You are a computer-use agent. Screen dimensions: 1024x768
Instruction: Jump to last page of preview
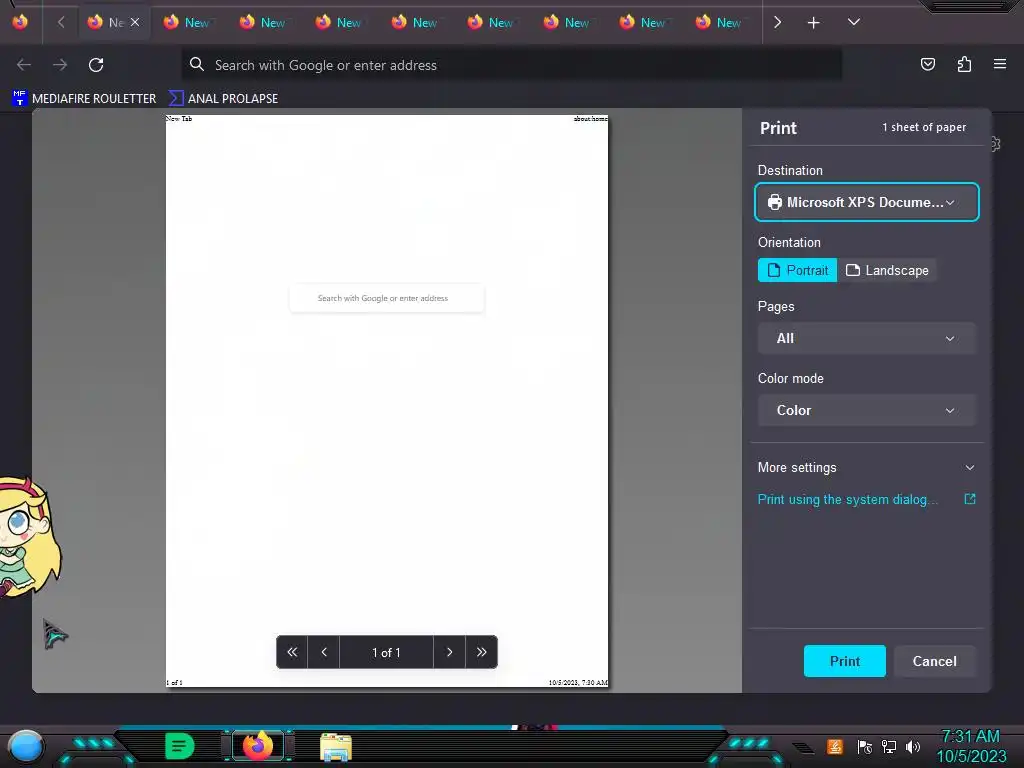coord(481,652)
